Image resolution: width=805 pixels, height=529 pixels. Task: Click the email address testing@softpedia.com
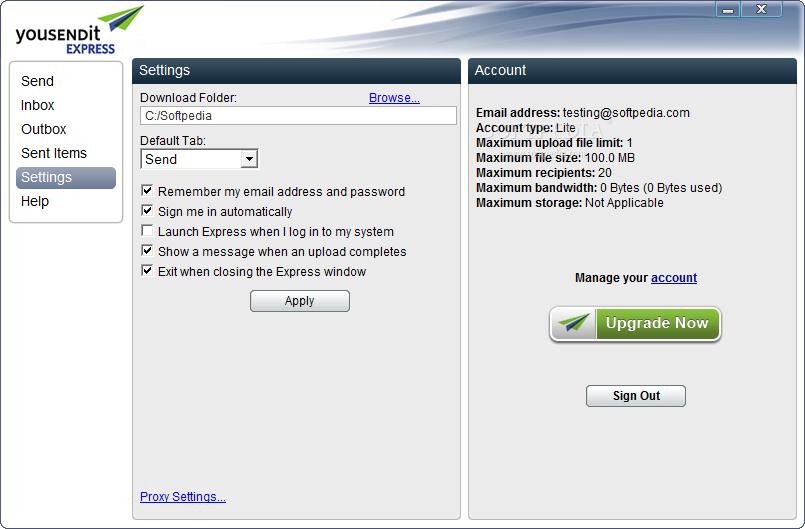[626, 113]
